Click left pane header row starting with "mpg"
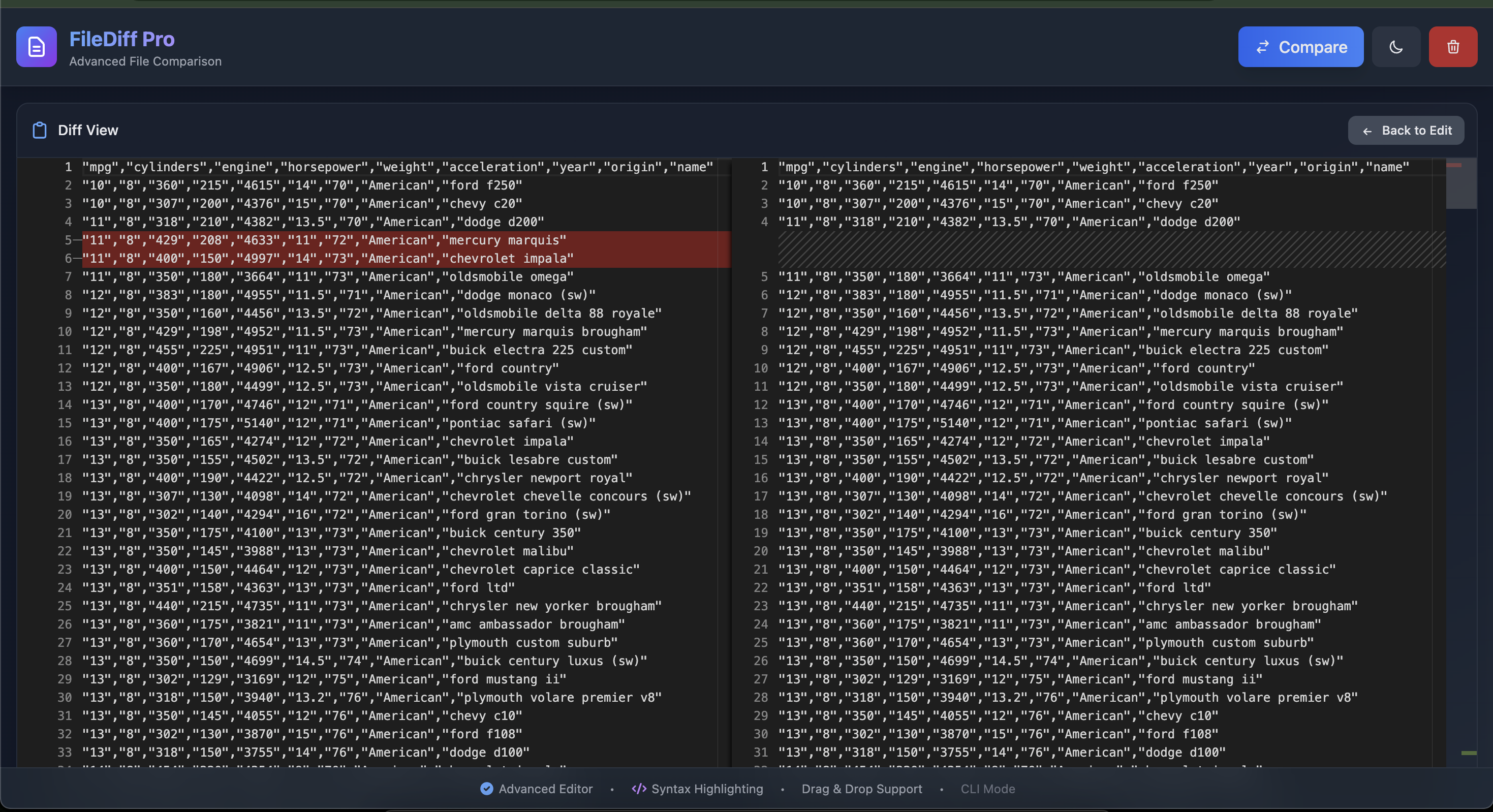This screenshot has height=812, width=1493. click(x=397, y=167)
